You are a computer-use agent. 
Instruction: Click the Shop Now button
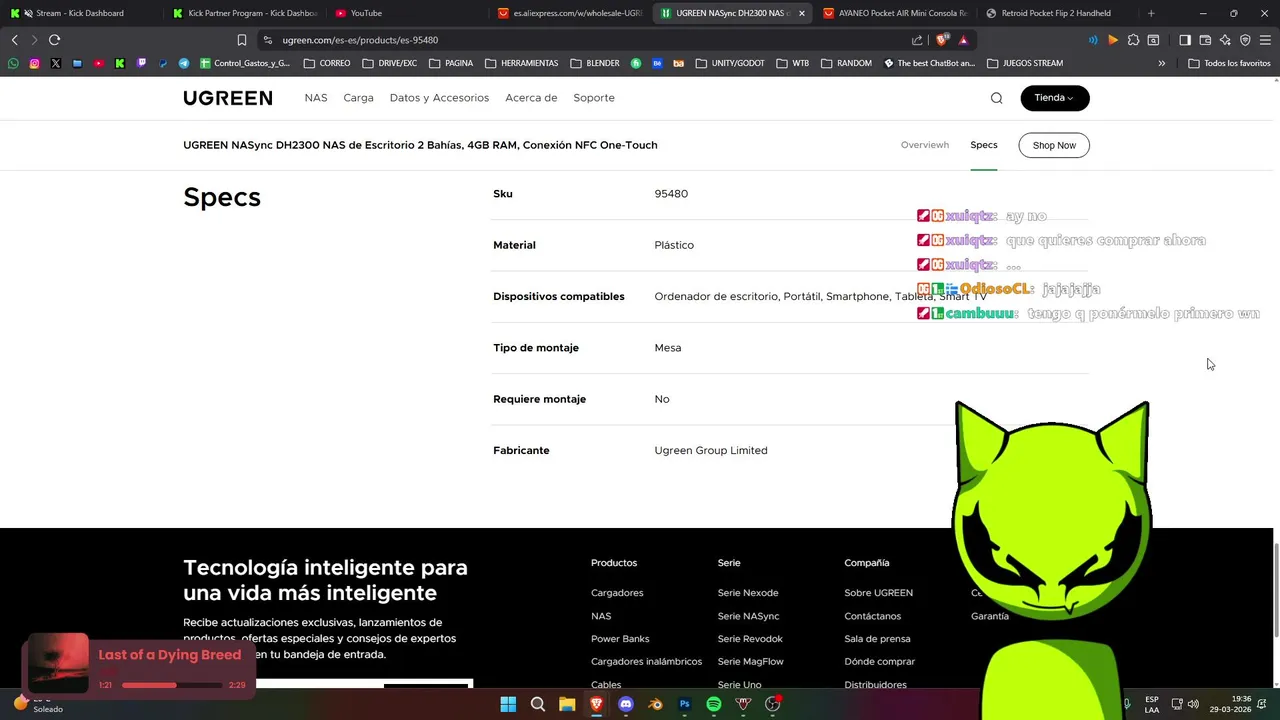(x=1054, y=145)
